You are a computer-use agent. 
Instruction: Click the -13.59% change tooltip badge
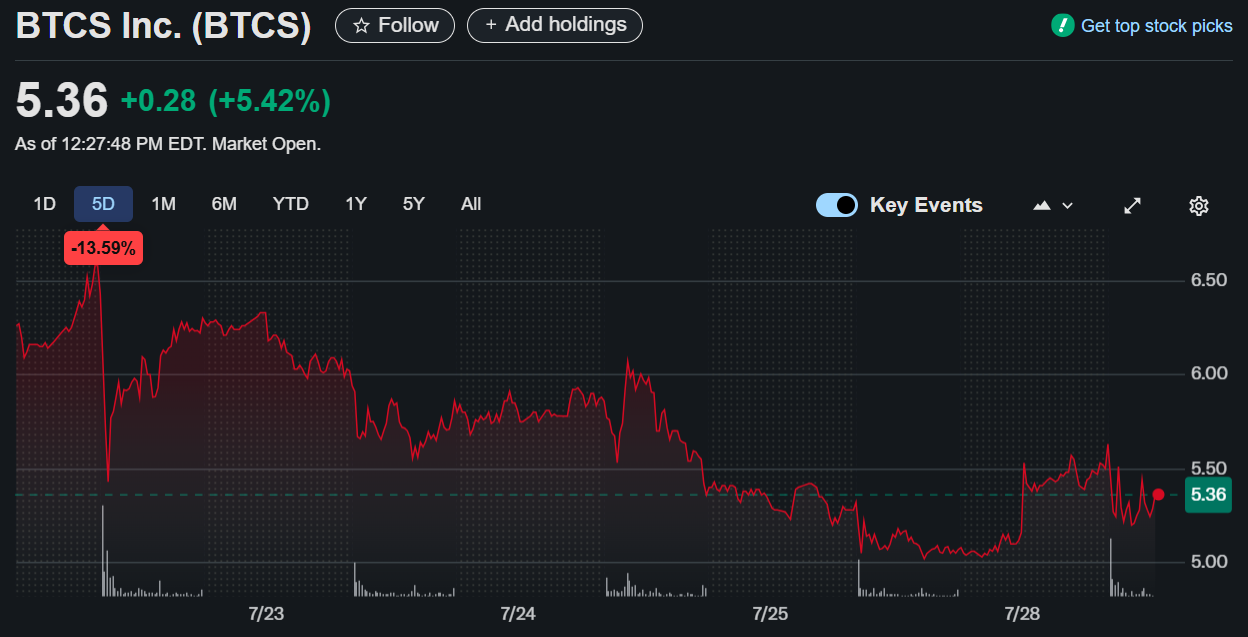click(x=103, y=248)
